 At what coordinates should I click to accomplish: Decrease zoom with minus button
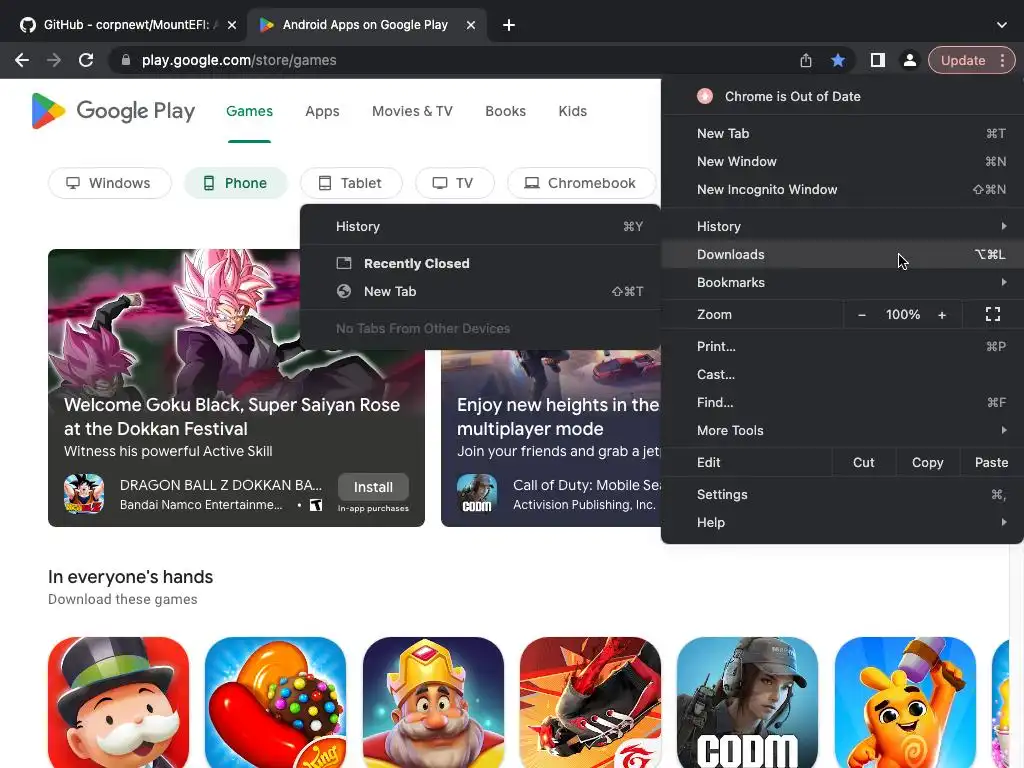[x=861, y=315]
